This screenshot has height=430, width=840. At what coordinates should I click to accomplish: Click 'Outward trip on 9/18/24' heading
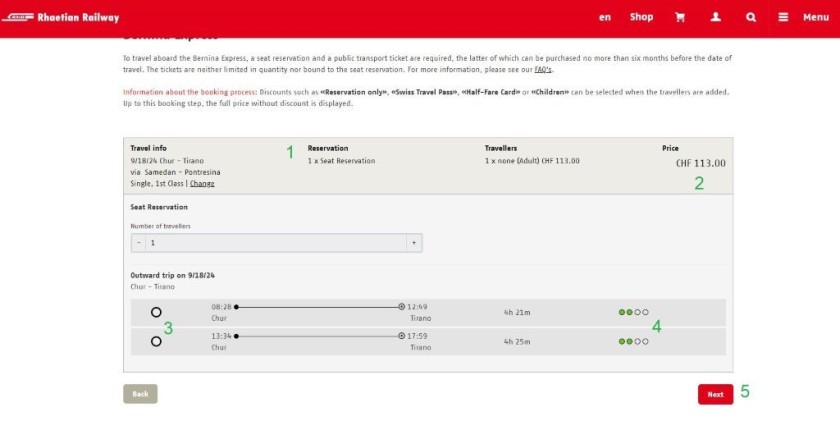point(172,275)
